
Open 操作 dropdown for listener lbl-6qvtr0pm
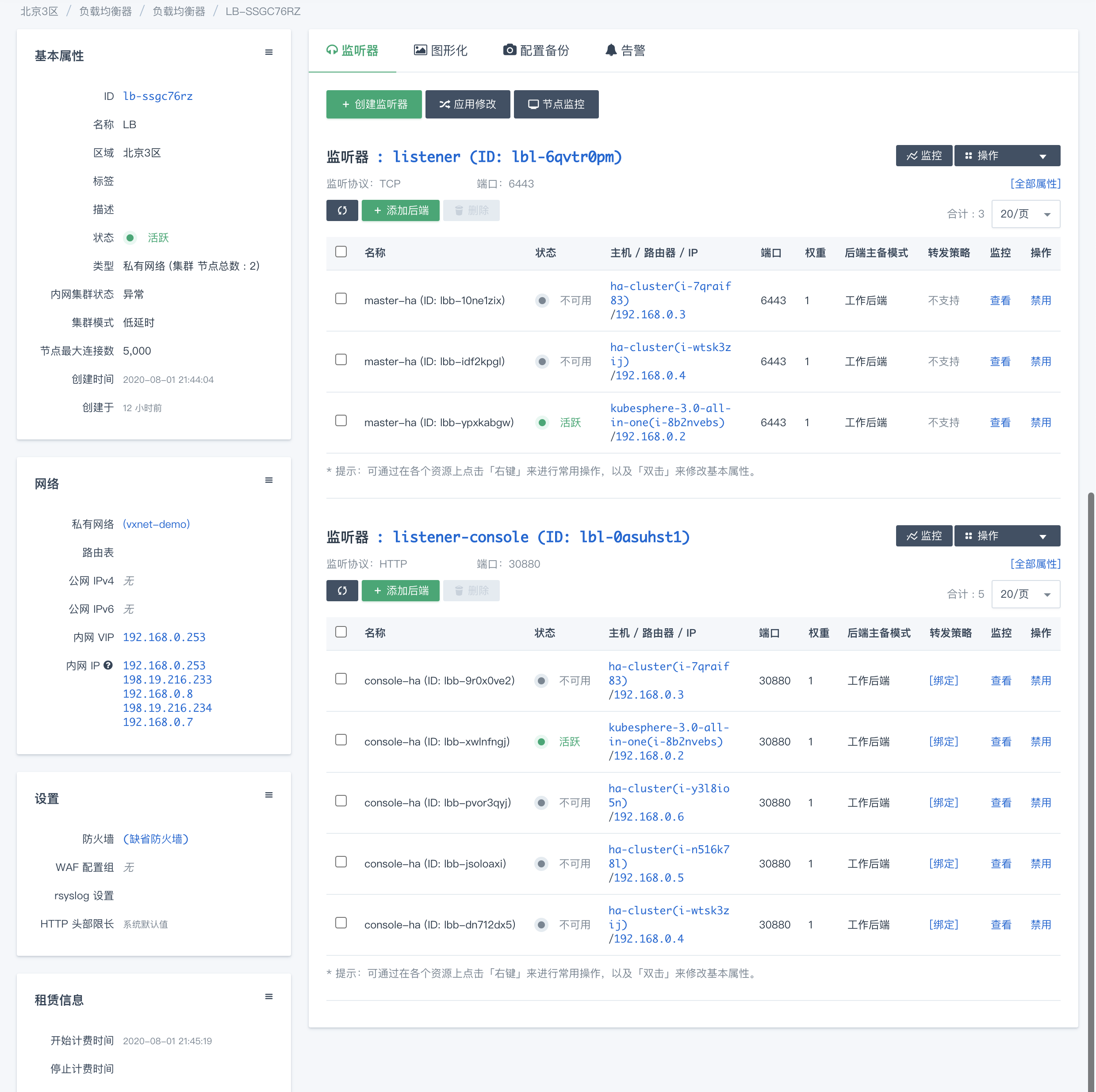click(1007, 155)
